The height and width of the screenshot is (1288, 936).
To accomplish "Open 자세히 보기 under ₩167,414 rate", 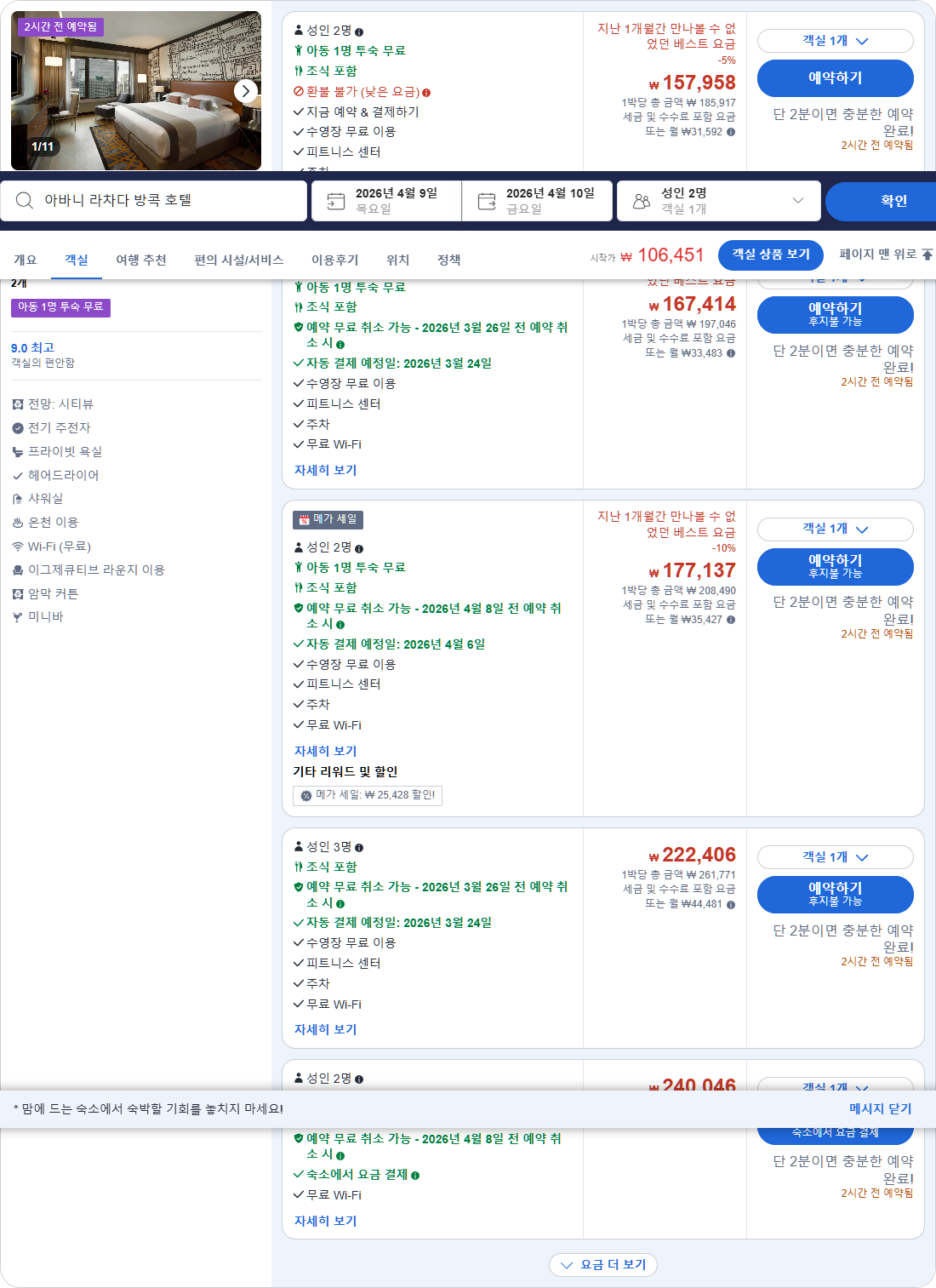I will (x=326, y=471).
